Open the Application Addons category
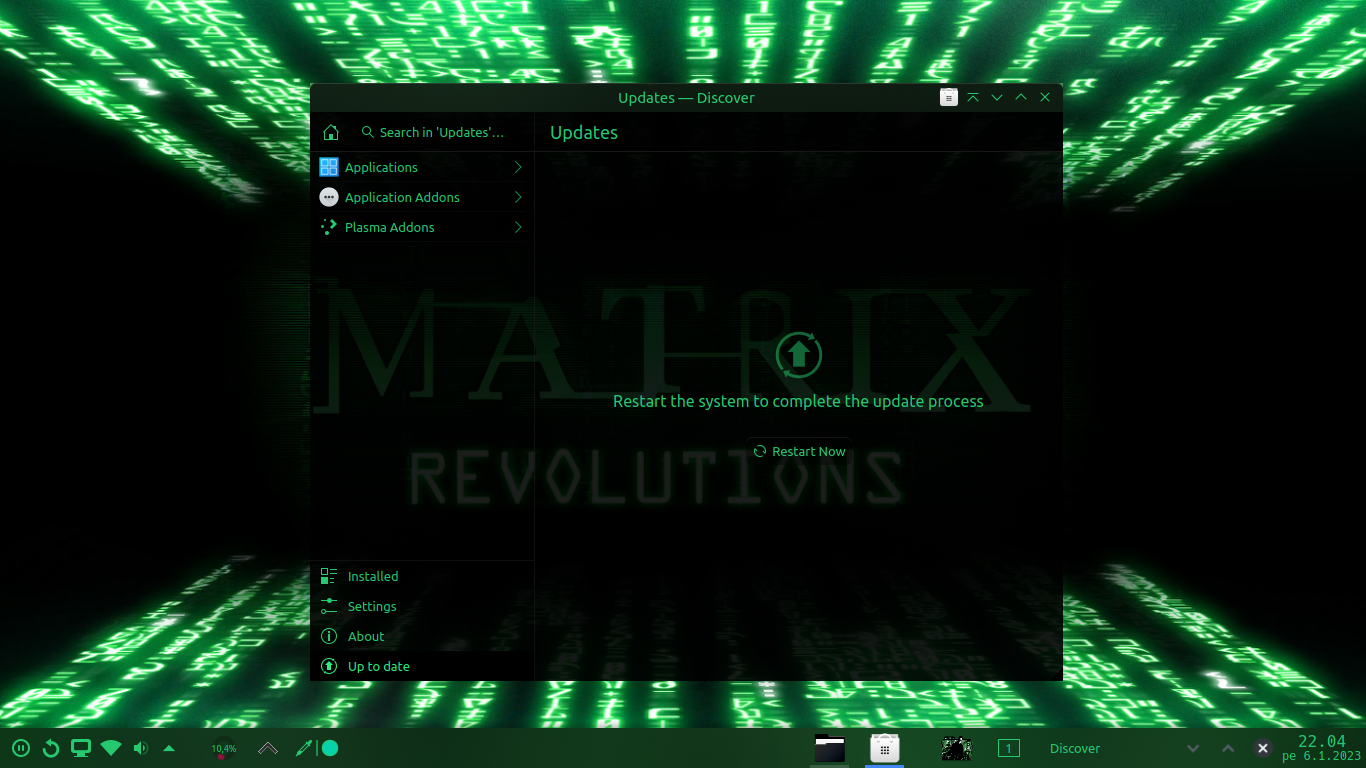Image resolution: width=1366 pixels, height=768 pixels. [422, 197]
